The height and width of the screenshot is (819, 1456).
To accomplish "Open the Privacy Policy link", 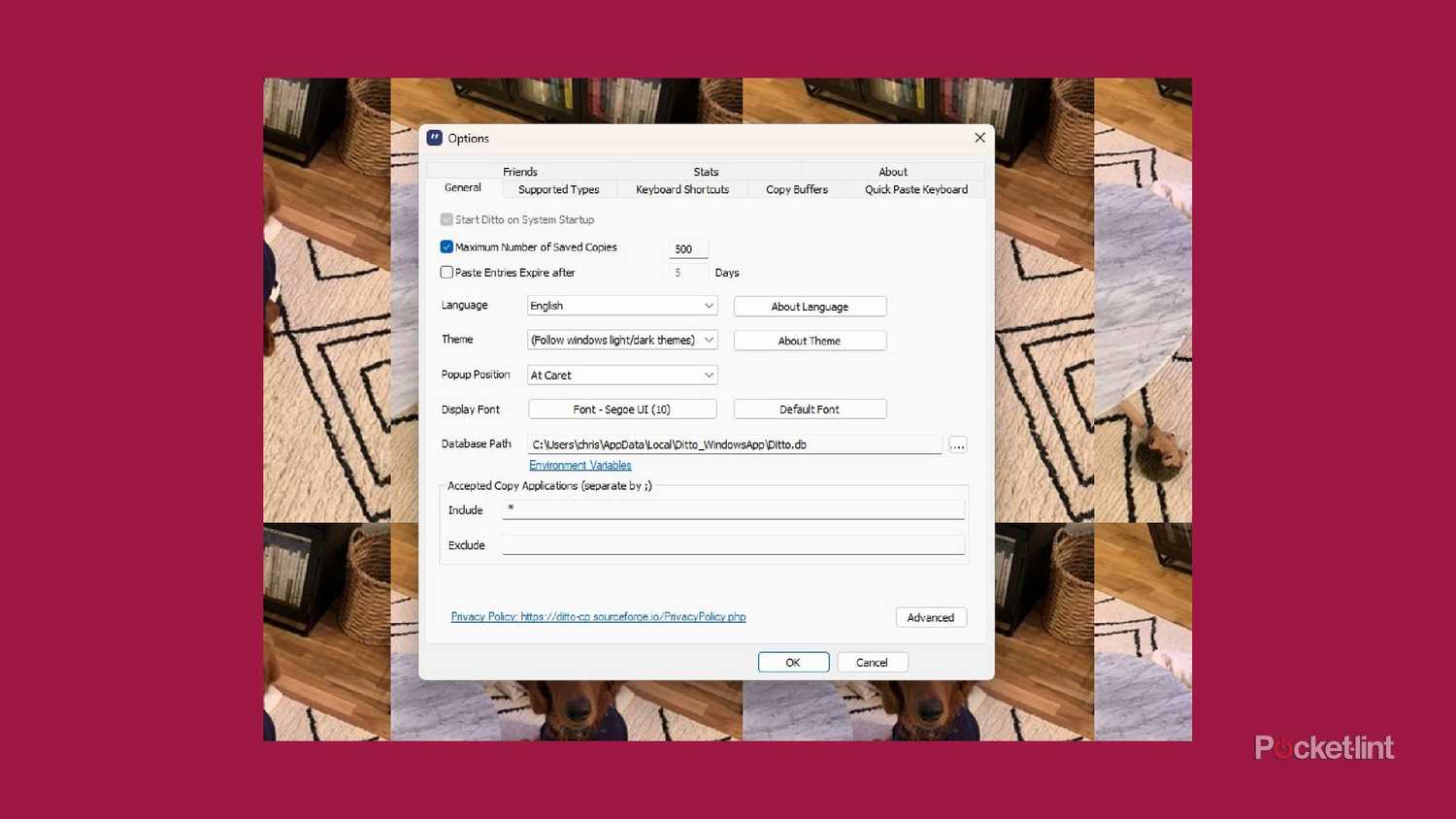I will click(x=598, y=617).
